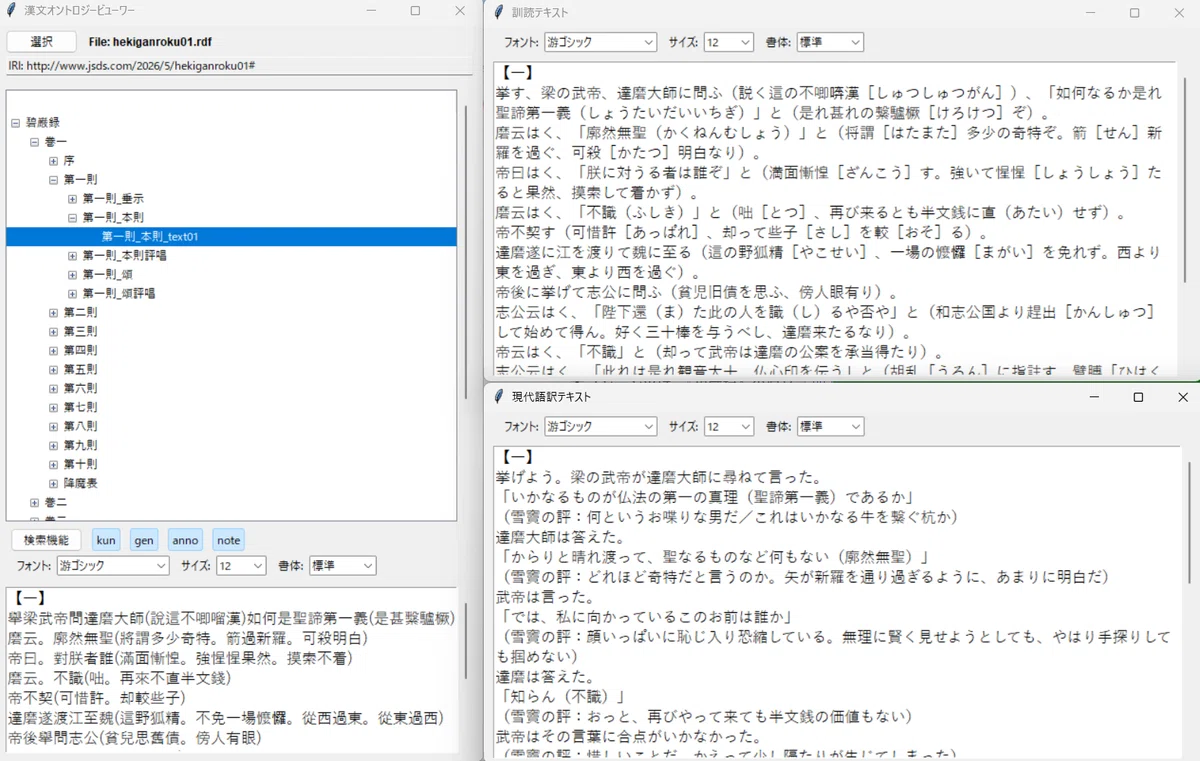Image resolution: width=1200 pixels, height=761 pixels.
Task: Open size dropdown in 現代語訳テキスト window
Action: point(728,426)
